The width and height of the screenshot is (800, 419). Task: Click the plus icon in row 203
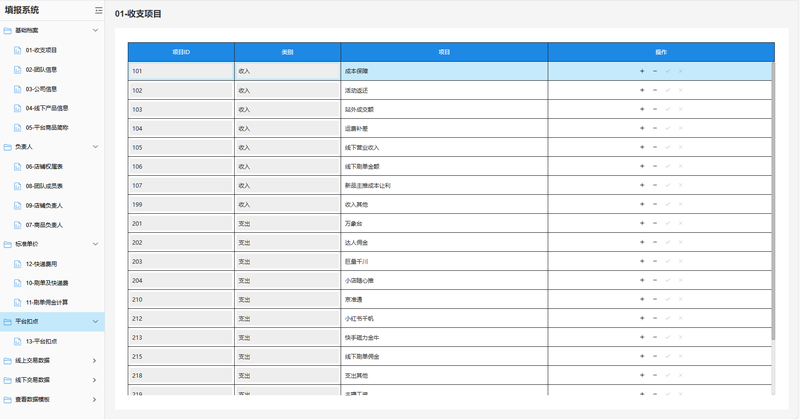point(642,261)
